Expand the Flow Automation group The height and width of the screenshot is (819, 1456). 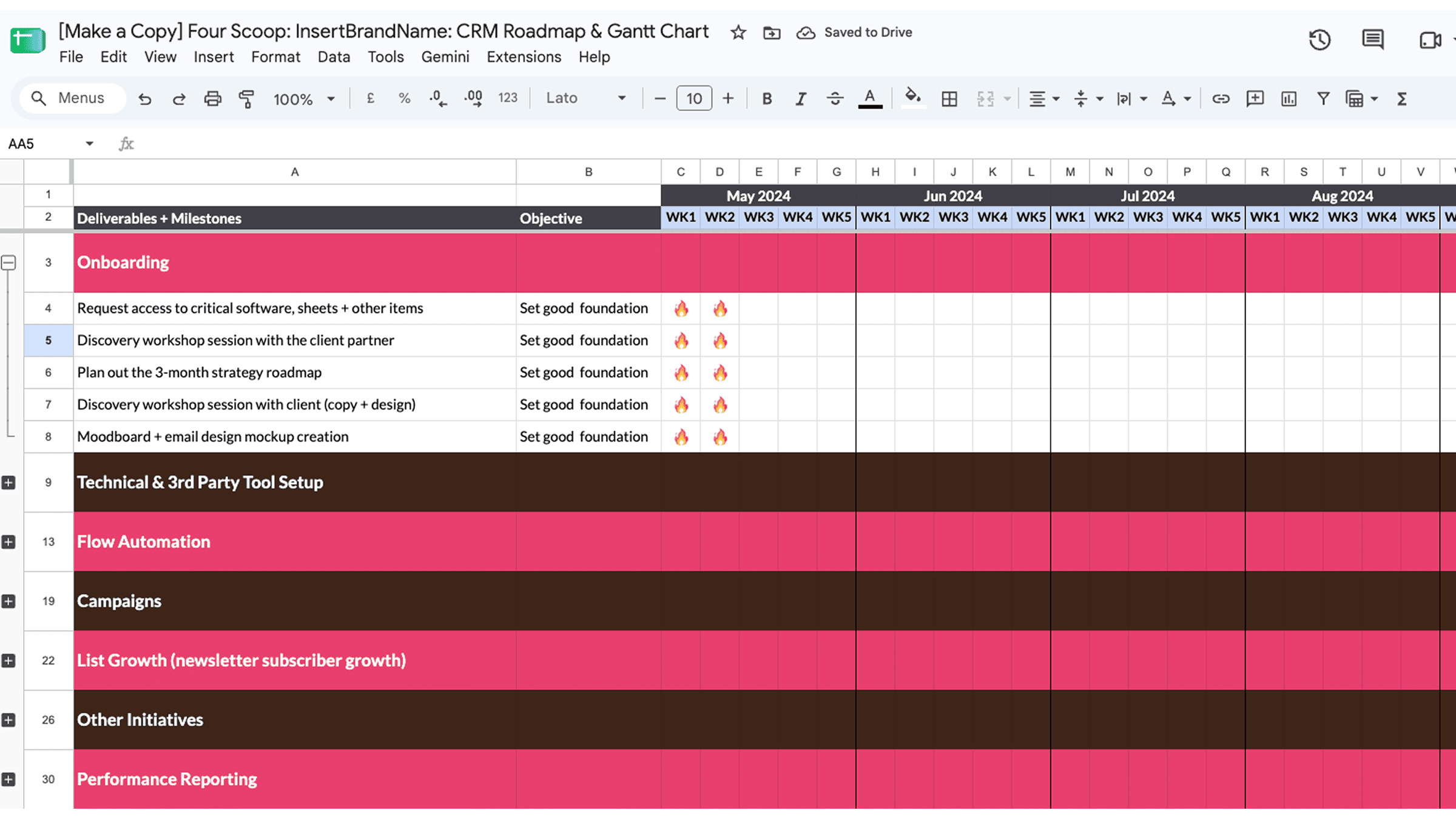pos(8,542)
